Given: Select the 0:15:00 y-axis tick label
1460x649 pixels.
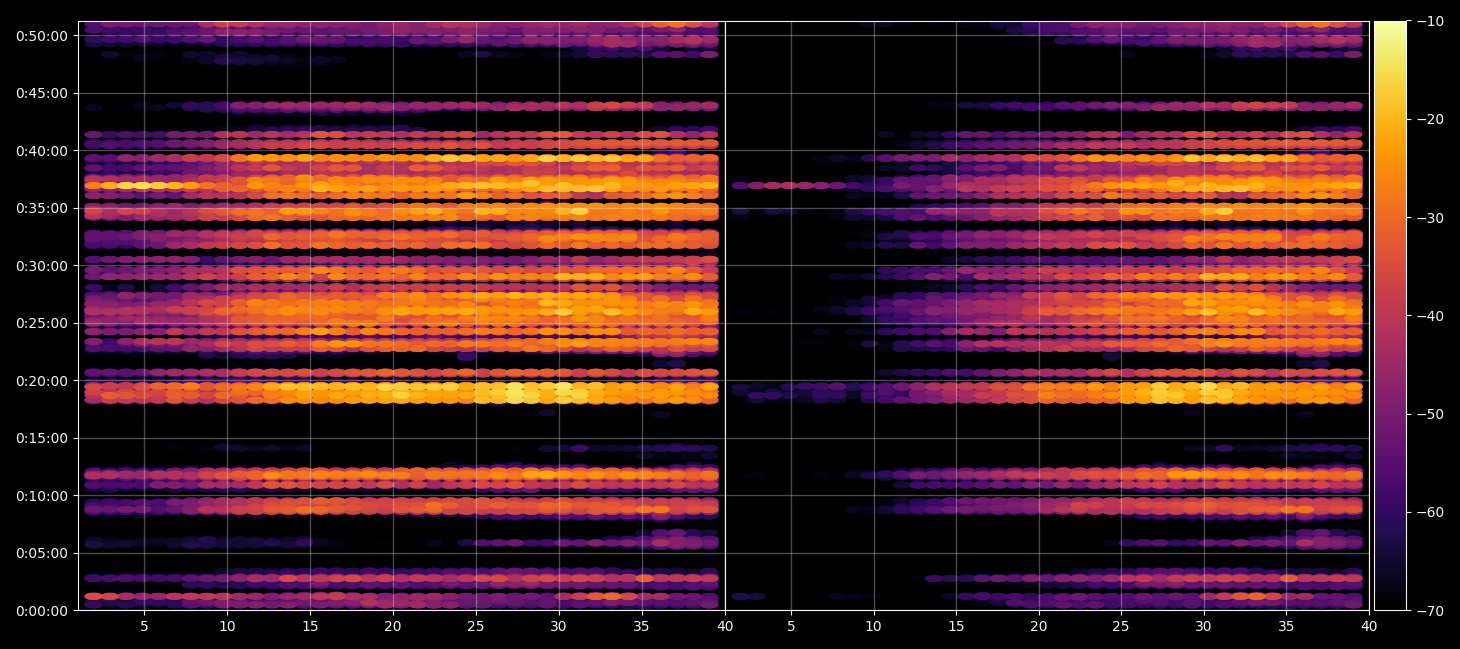Looking at the screenshot, I should tap(42, 438).
